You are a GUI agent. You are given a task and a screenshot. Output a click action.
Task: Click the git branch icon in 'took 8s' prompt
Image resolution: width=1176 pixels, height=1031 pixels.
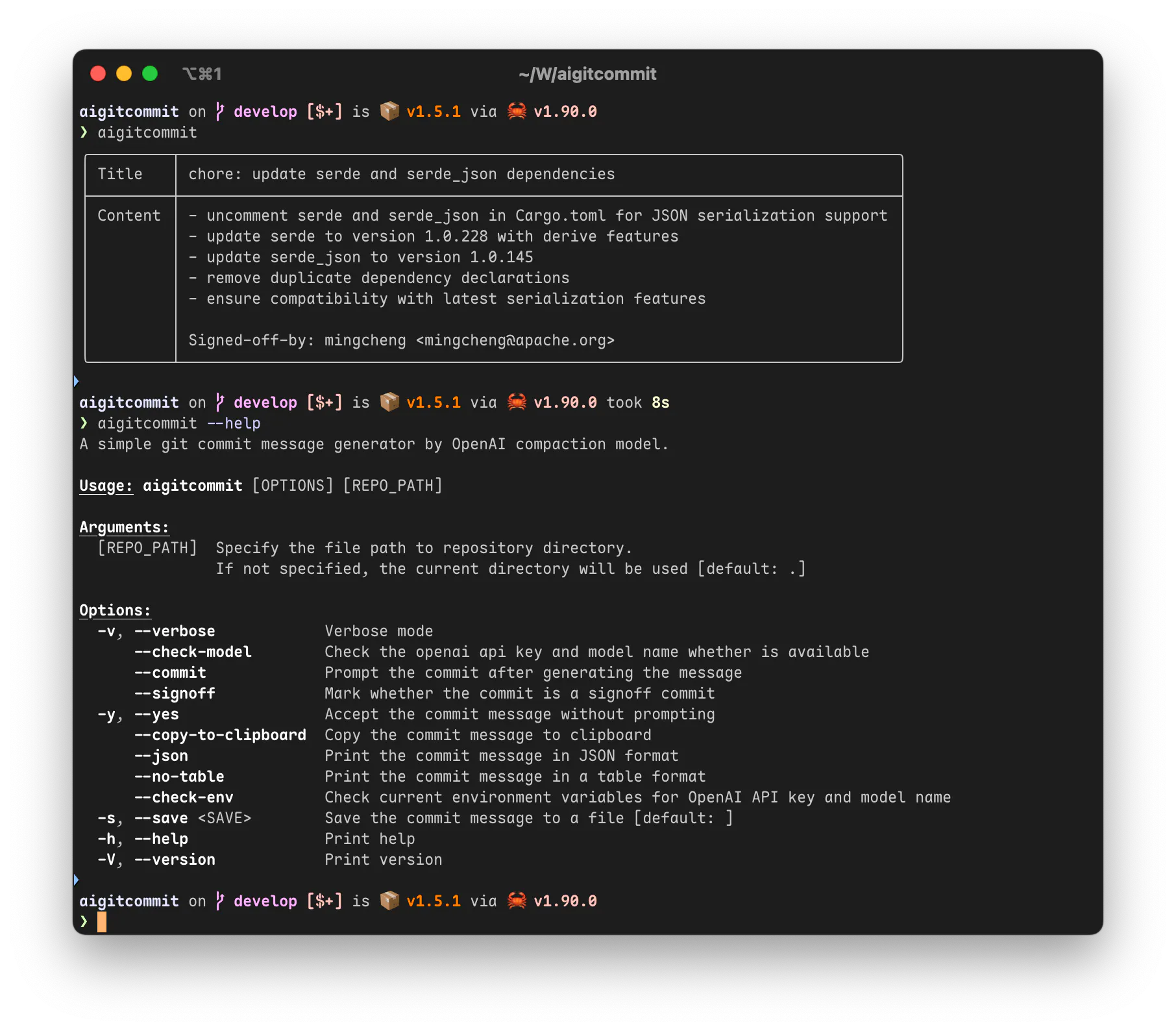(220, 403)
